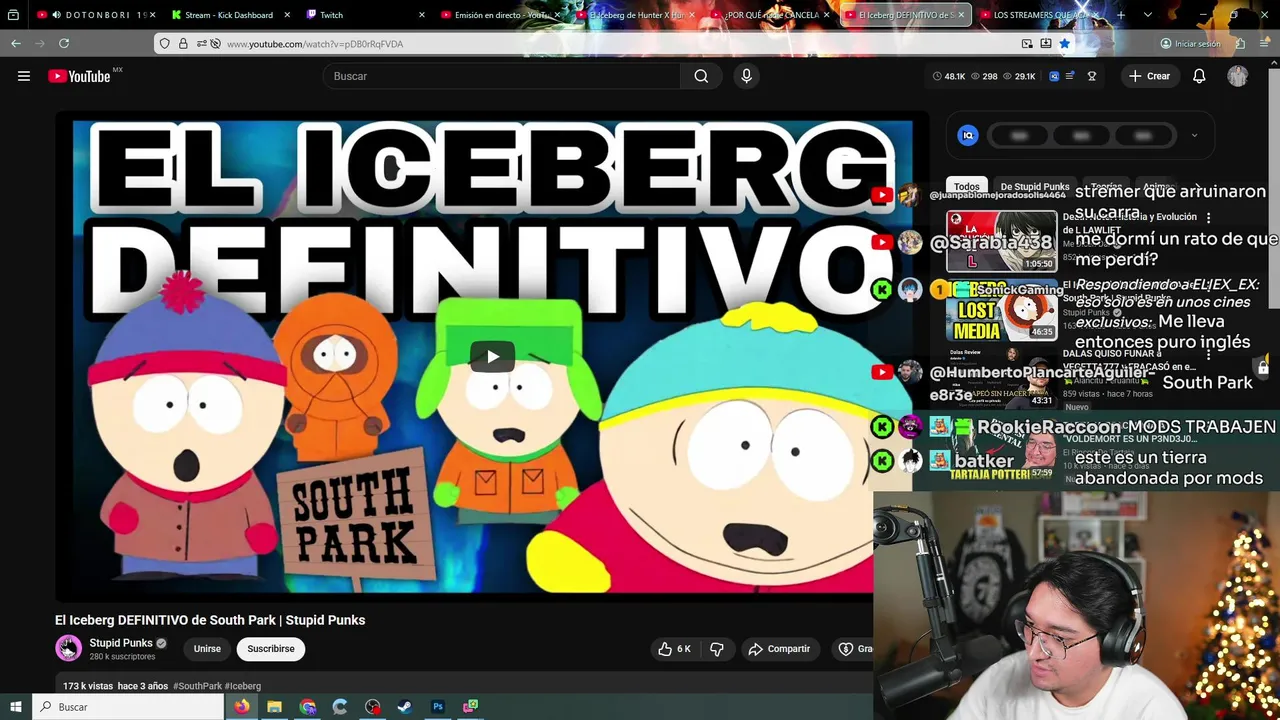Join the channel via Unirse
This screenshot has height=720, width=1280.
(x=207, y=649)
